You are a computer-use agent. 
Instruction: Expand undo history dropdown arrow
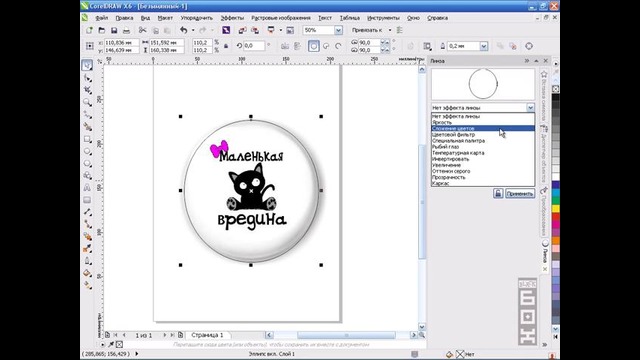(x=193, y=30)
